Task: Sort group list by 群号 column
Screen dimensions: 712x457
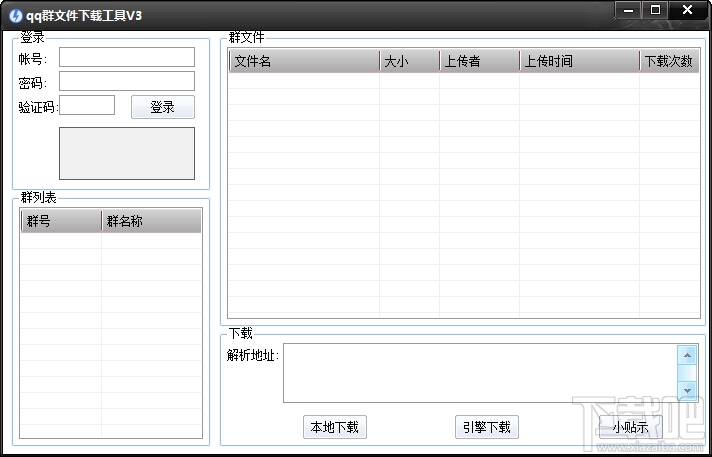Action: point(61,221)
